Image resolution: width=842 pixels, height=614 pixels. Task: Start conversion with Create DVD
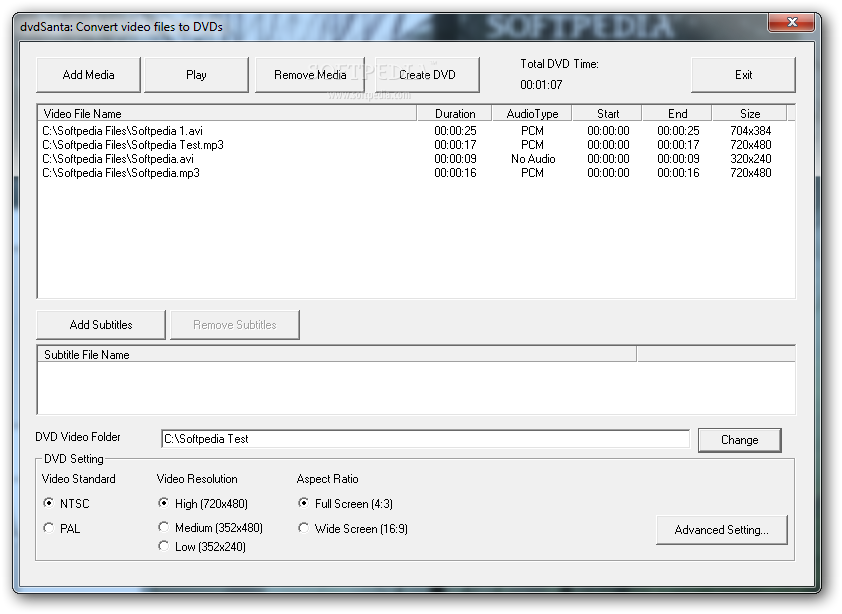tap(427, 75)
